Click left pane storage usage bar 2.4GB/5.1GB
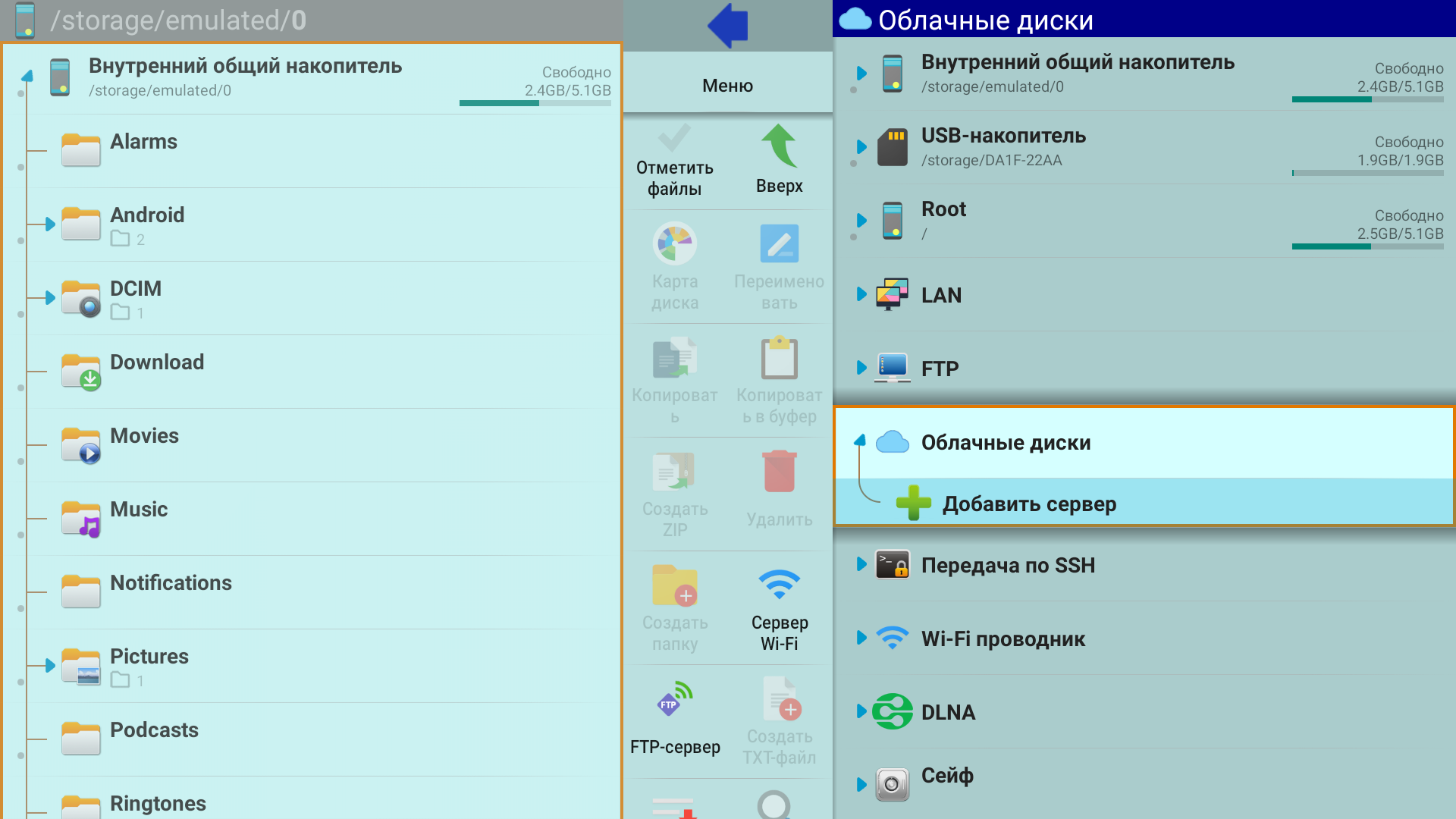Image resolution: width=1456 pixels, height=819 pixels. point(535,103)
